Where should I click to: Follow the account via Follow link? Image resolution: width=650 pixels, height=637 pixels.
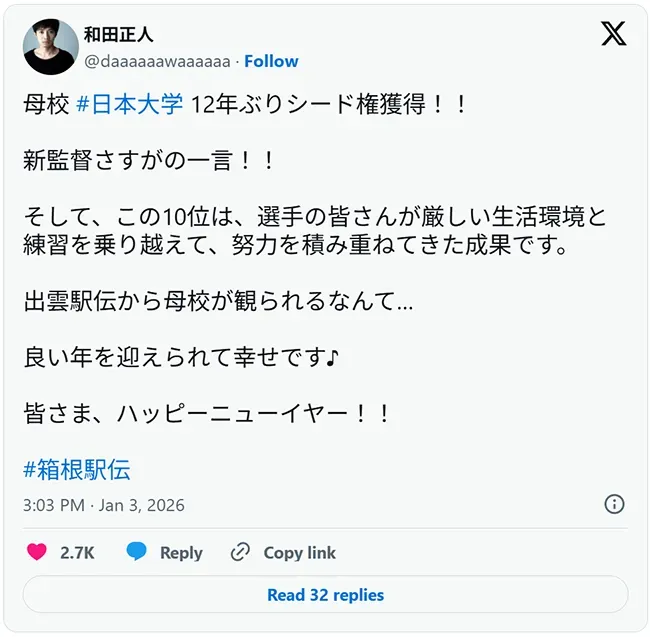click(271, 61)
